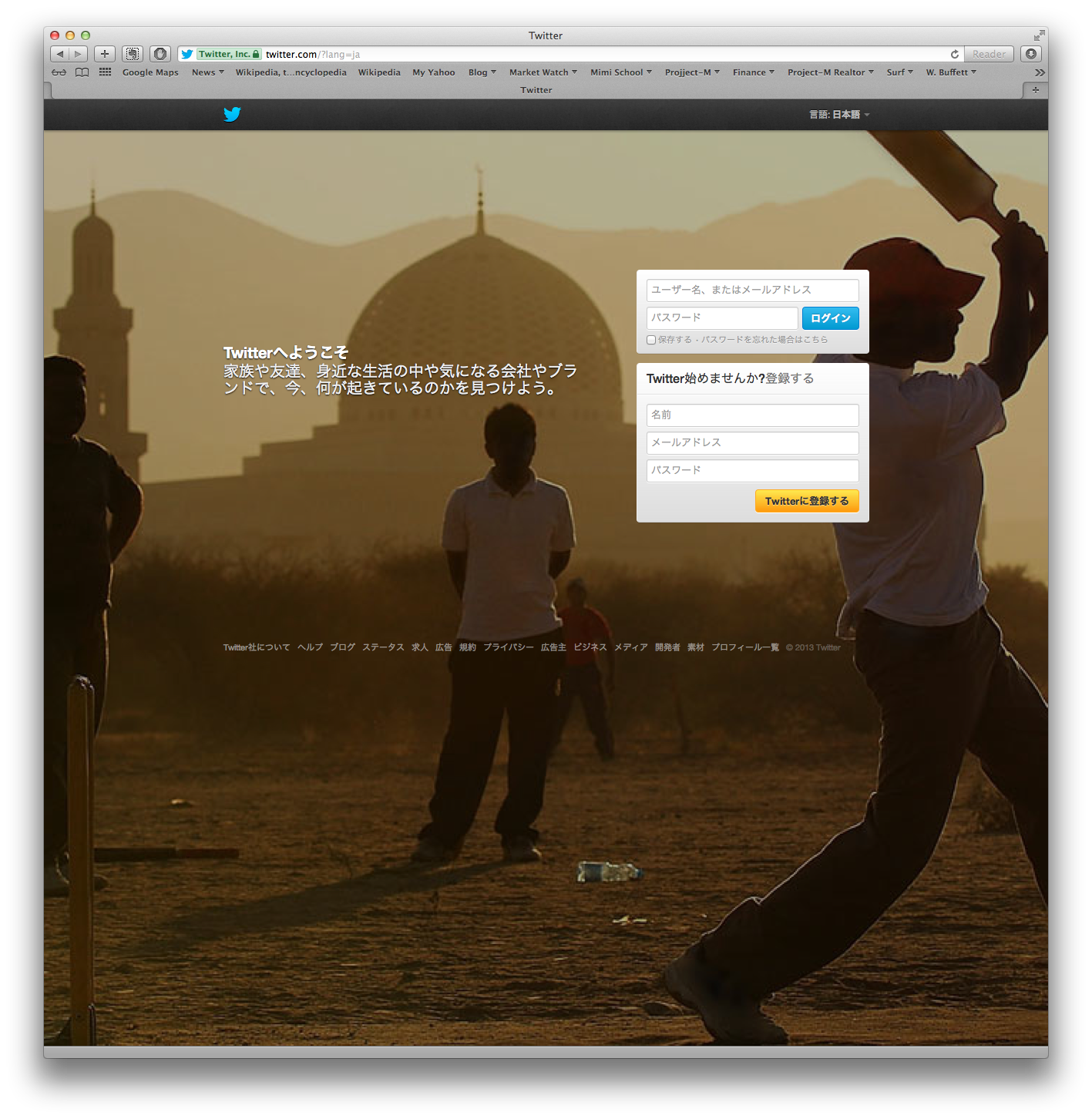This screenshot has height=1119, width=1092.
Task: Select the Twitter tab
Action: point(536,90)
